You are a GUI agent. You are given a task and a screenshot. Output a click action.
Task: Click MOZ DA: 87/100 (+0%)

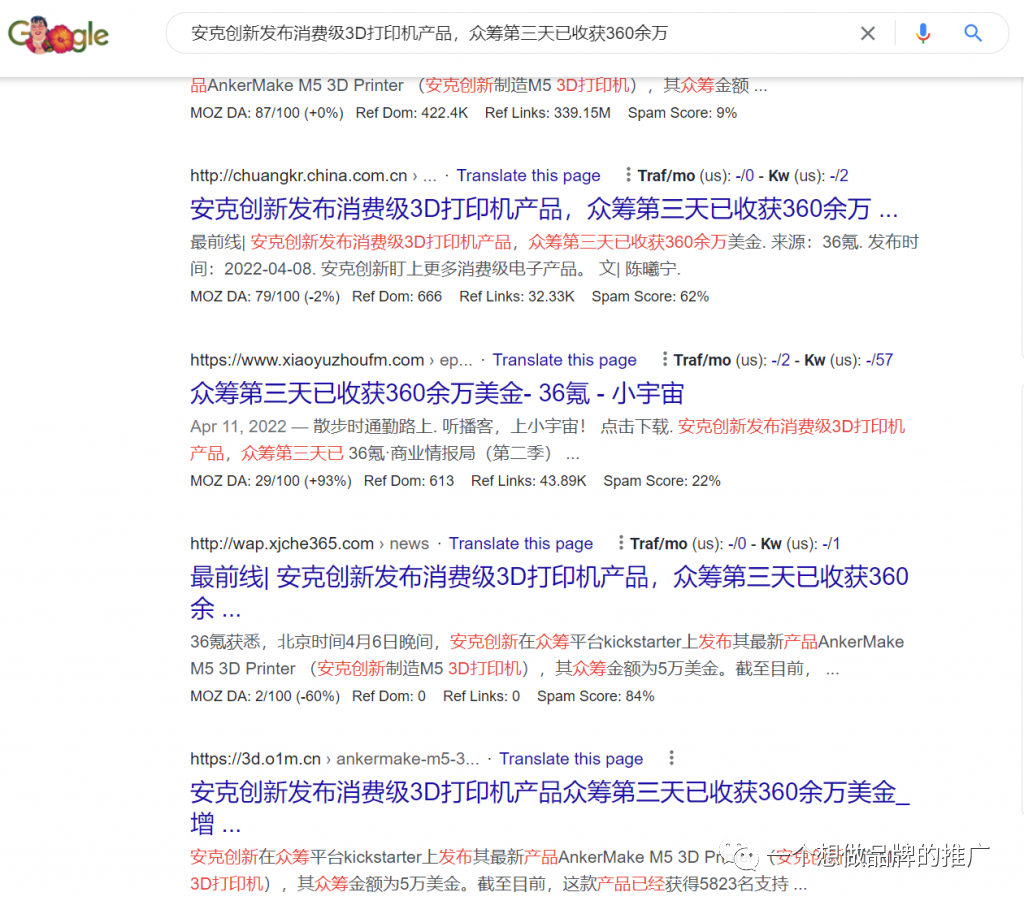(266, 113)
